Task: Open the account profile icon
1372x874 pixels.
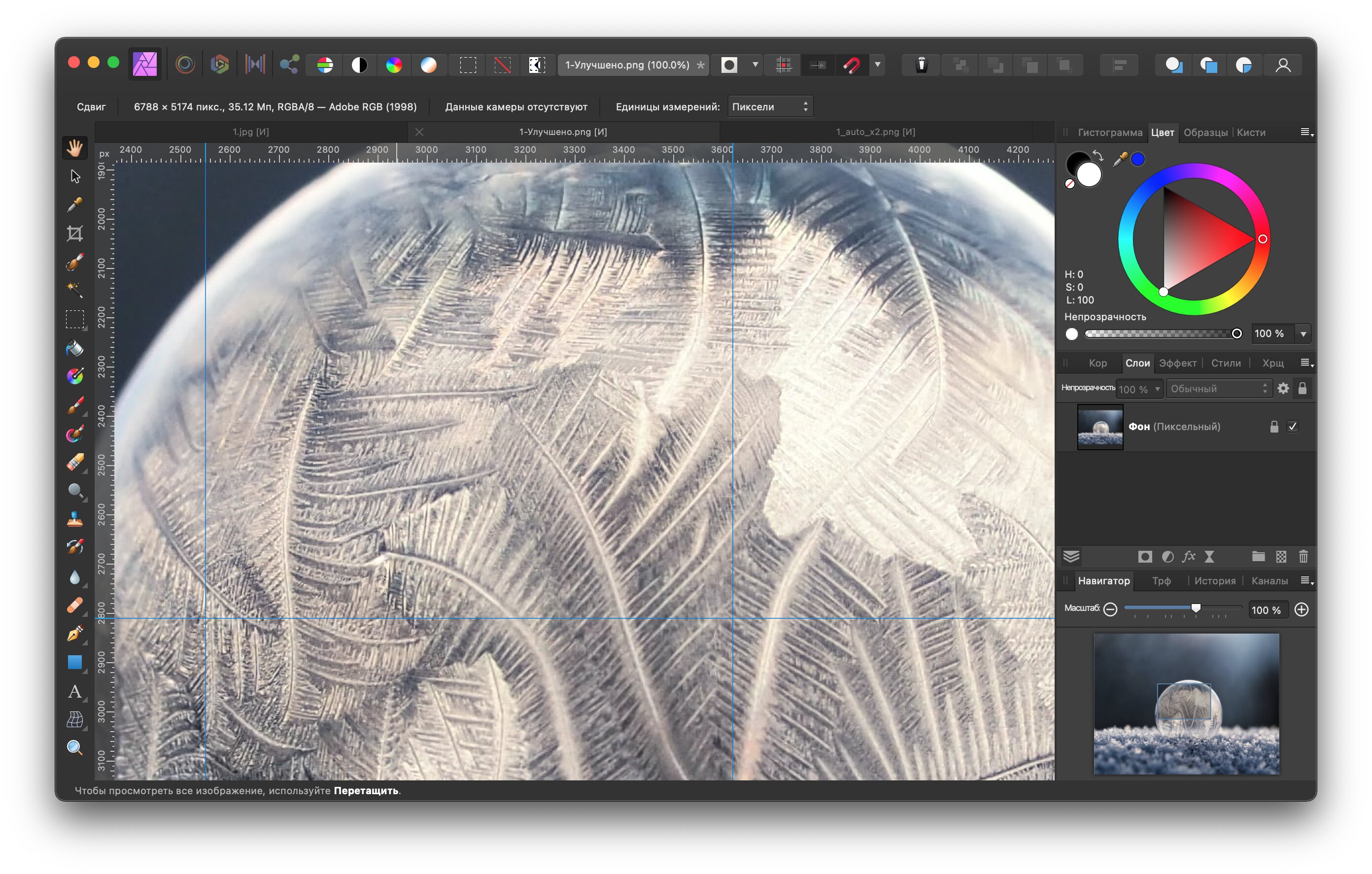Action: pos(1283,65)
